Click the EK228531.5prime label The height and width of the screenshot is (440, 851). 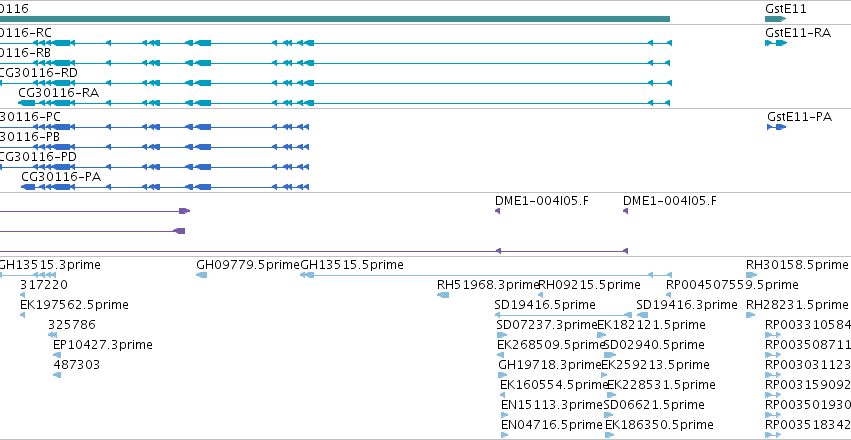tap(661, 385)
